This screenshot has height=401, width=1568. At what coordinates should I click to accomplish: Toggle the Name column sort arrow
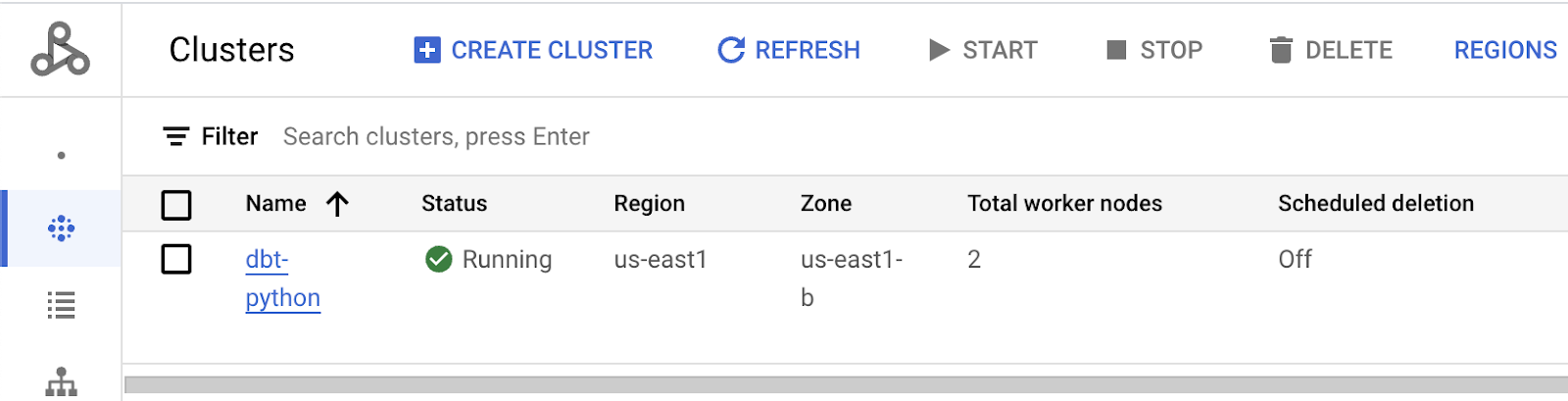tap(337, 204)
